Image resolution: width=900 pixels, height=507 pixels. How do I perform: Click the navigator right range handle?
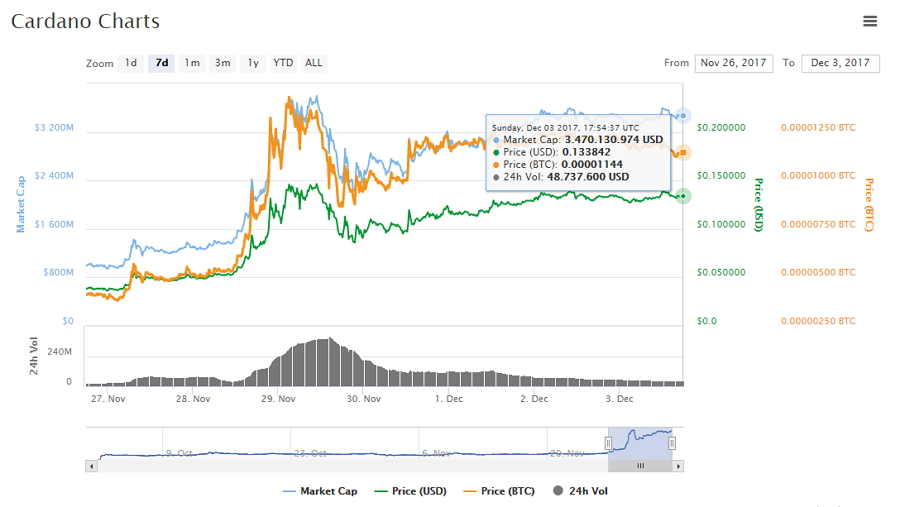672,443
